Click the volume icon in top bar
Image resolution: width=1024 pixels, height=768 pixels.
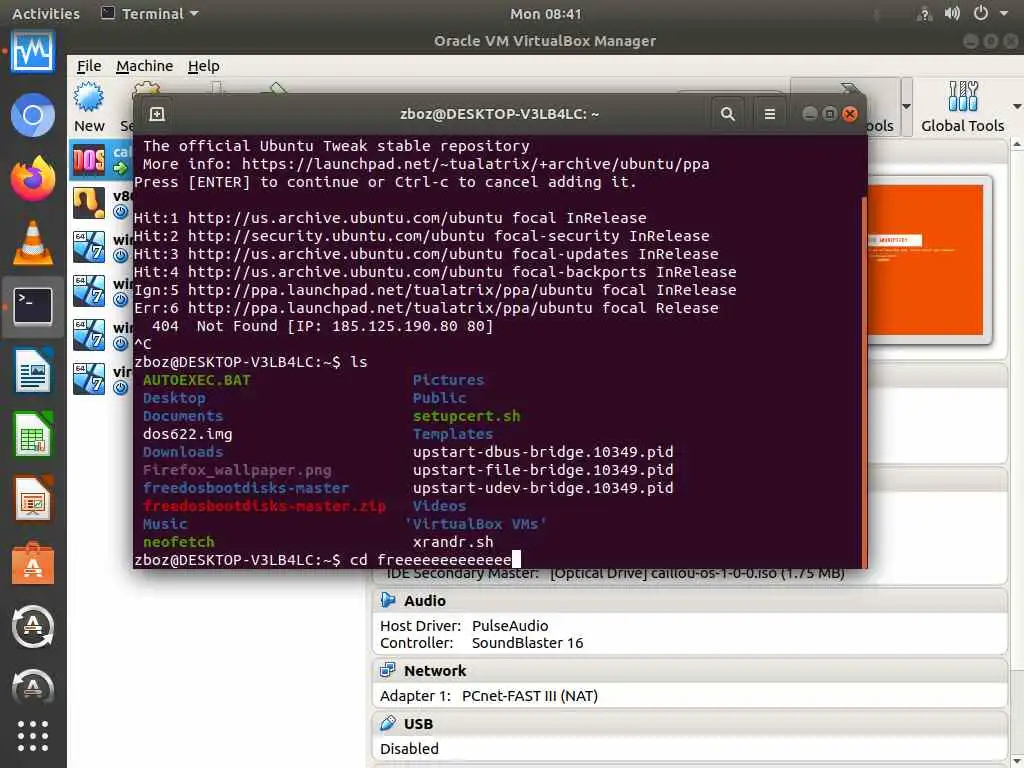pyautogui.click(x=952, y=14)
